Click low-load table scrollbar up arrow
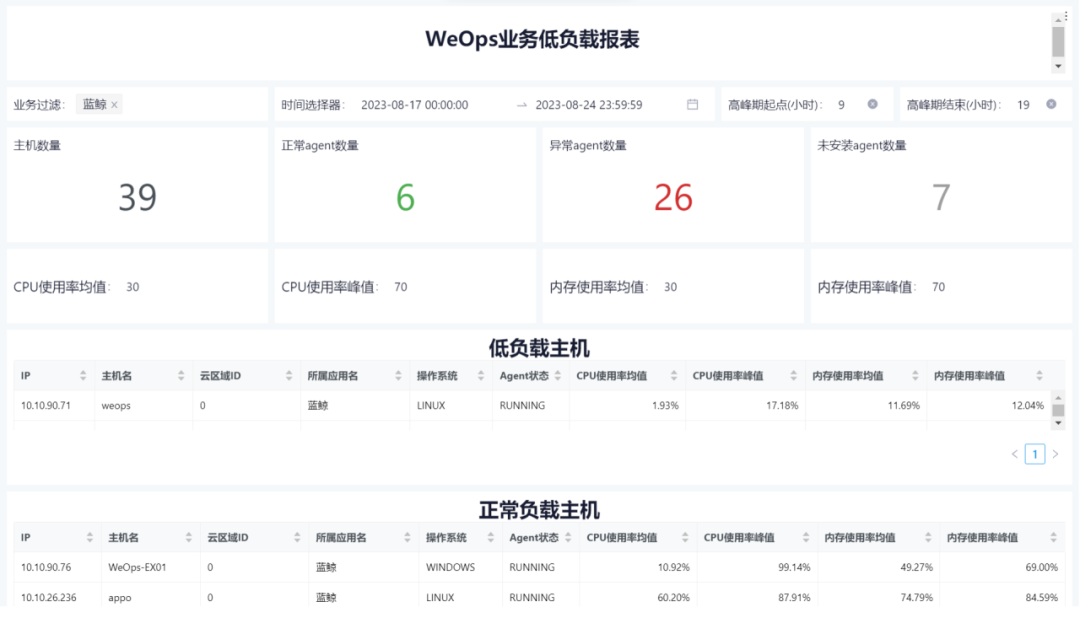1080x618 pixels. 1059,398
